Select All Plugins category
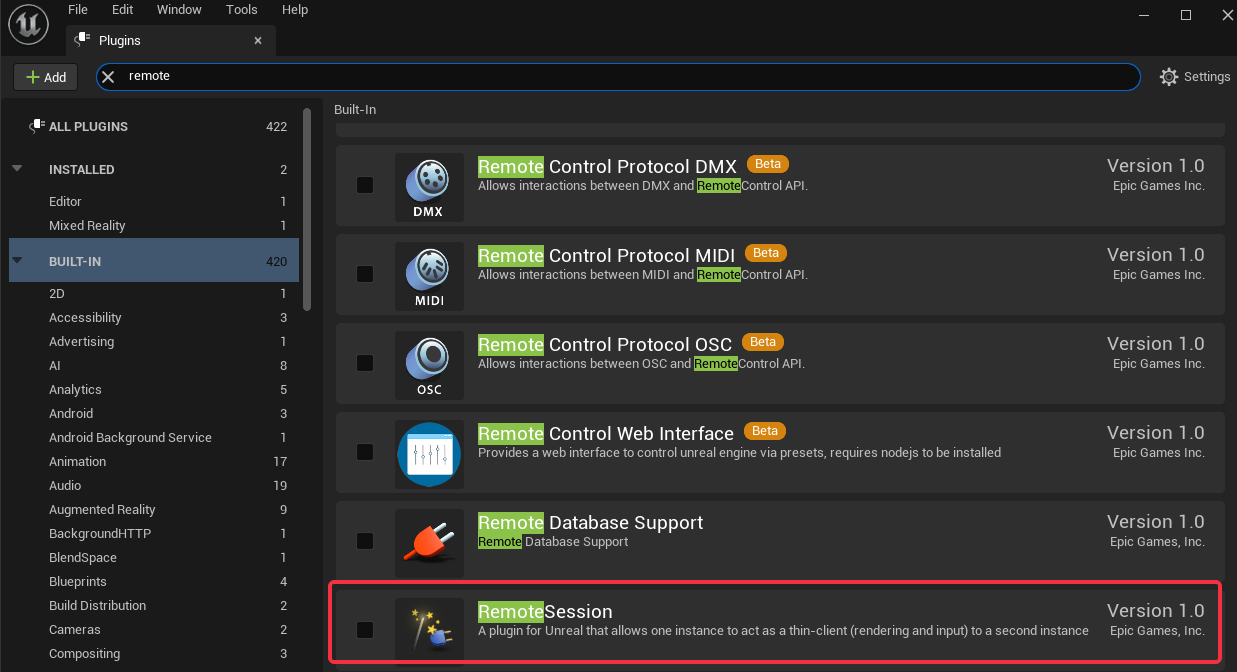Viewport: 1237px width, 672px height. point(154,126)
